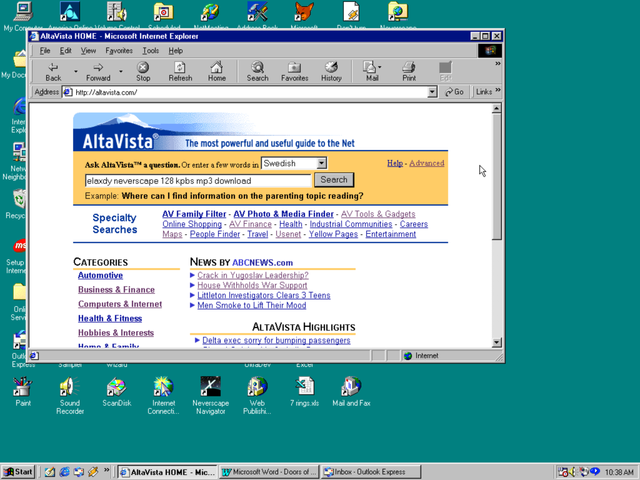This screenshot has height=480, width=640.
Task: Select Internet Connection desktop icon
Action: [x=163, y=395]
